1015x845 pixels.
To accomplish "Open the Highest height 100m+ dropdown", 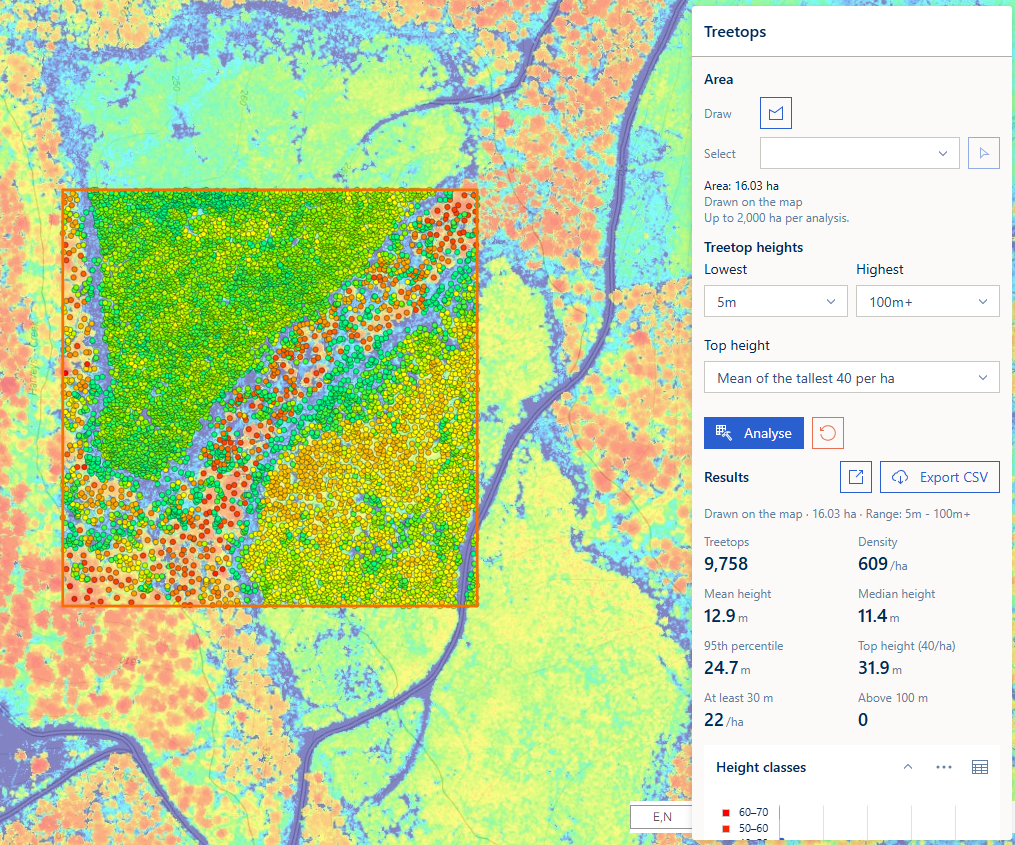I will coord(928,302).
